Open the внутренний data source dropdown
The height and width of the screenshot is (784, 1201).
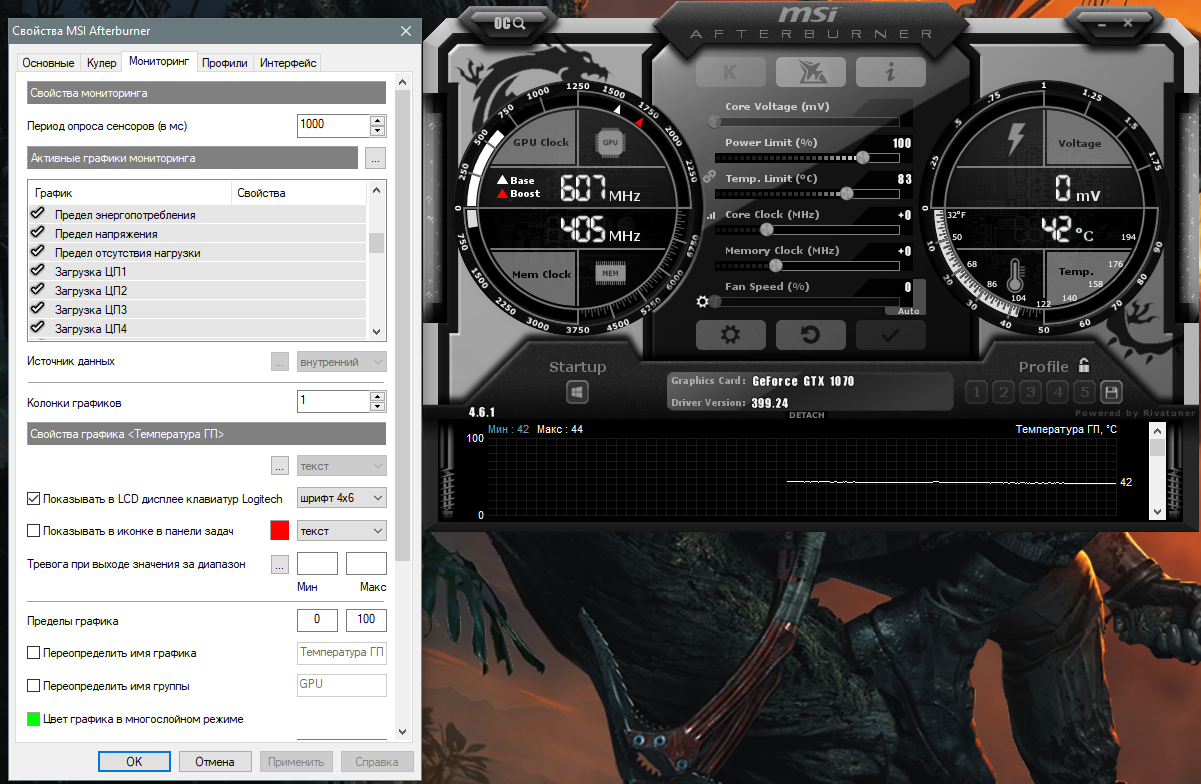click(342, 362)
